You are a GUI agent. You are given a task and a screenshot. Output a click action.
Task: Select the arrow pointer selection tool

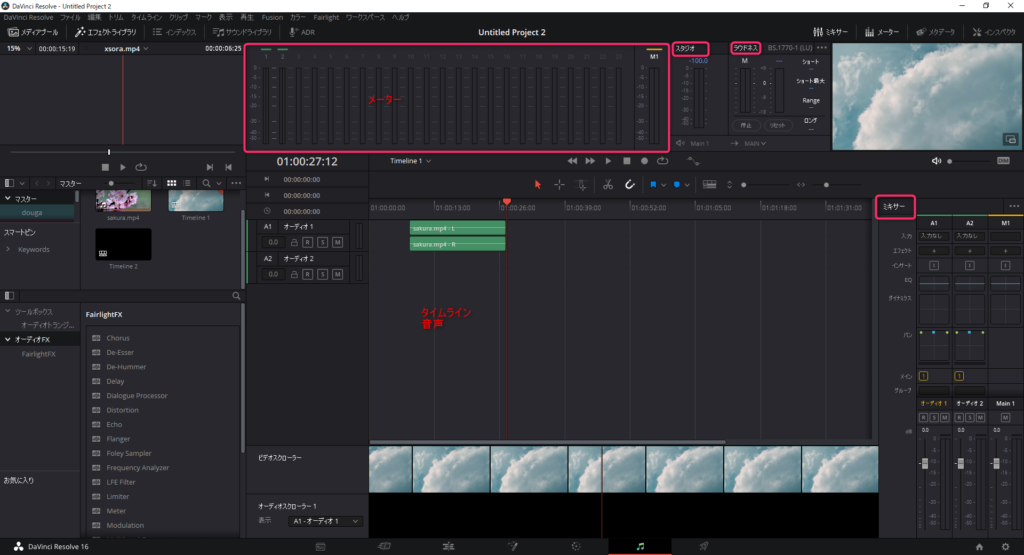click(537, 185)
